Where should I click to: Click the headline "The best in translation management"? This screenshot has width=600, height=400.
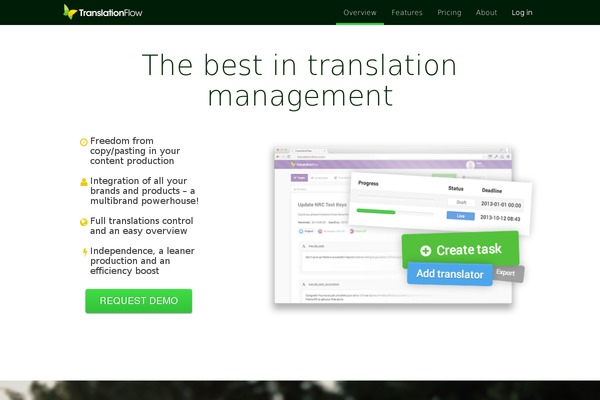[300, 80]
